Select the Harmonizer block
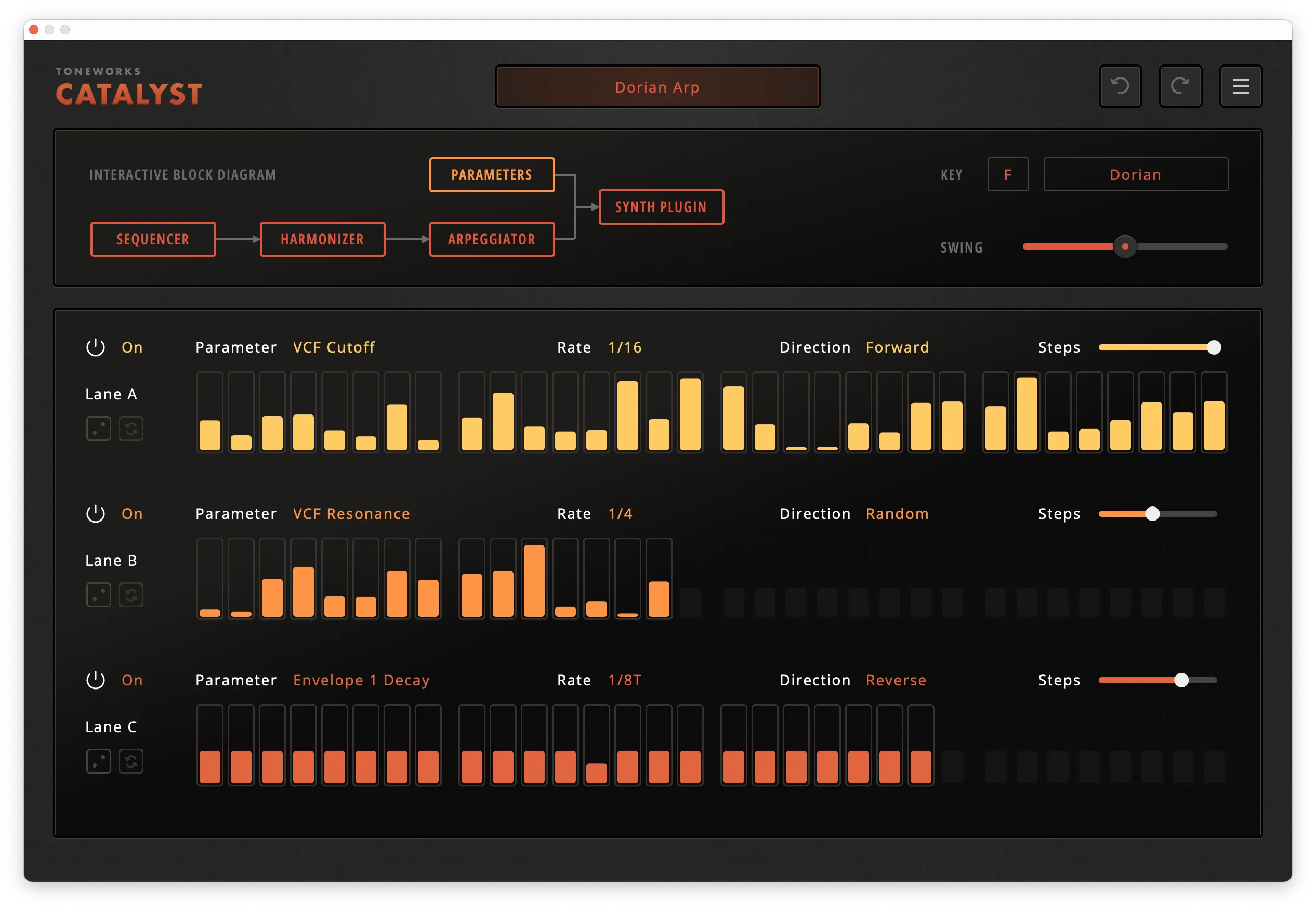 coord(322,239)
